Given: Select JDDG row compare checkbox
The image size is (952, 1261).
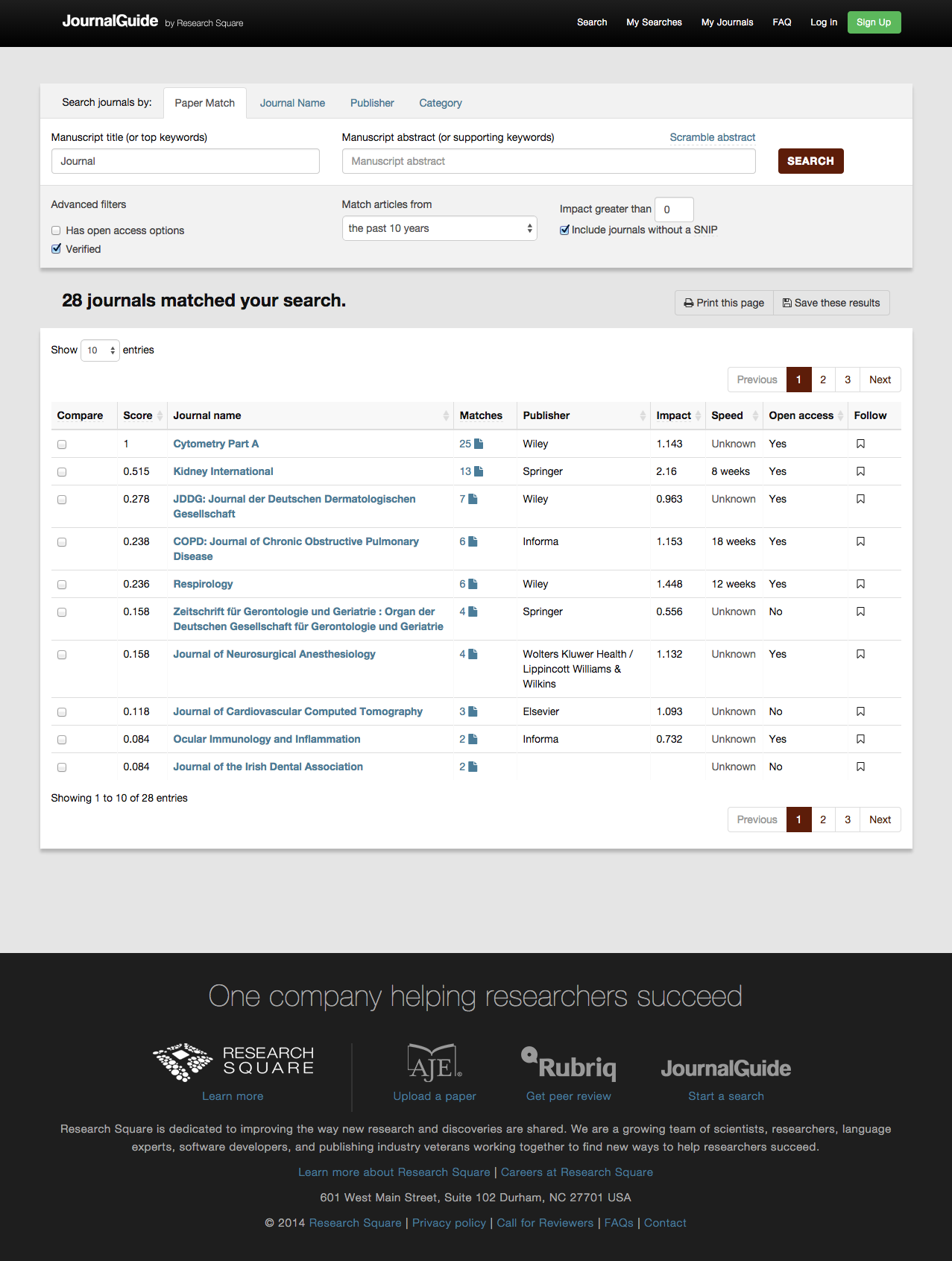Looking at the screenshot, I should tap(62, 500).
